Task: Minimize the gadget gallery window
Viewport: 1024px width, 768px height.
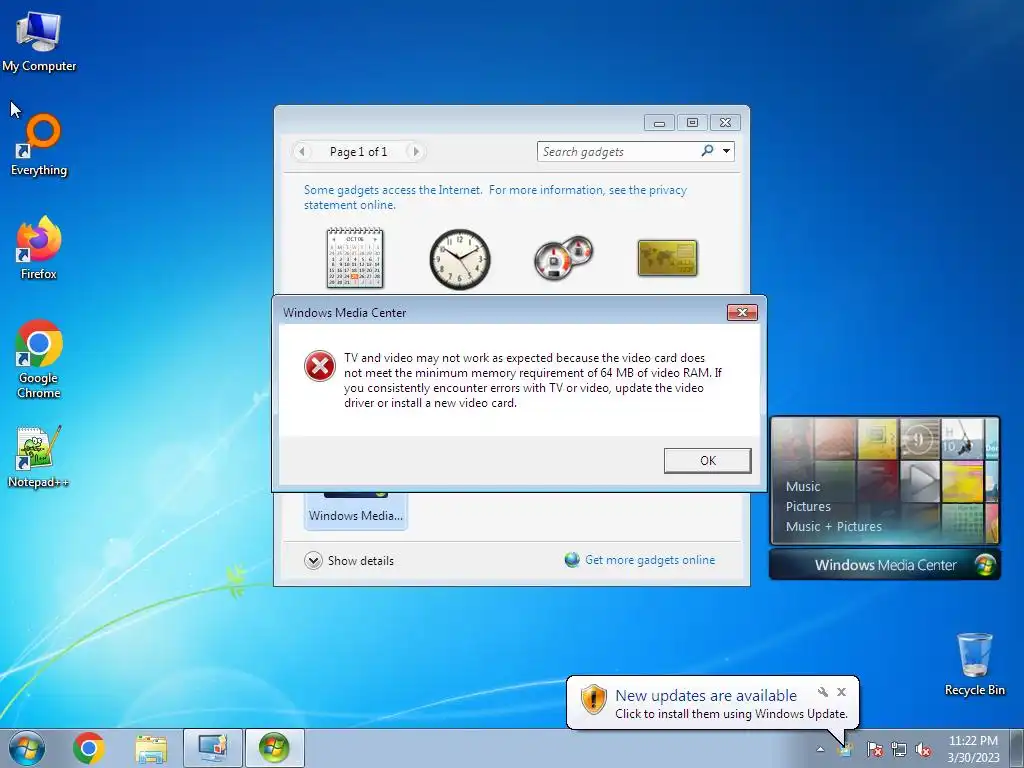Action: [x=659, y=123]
